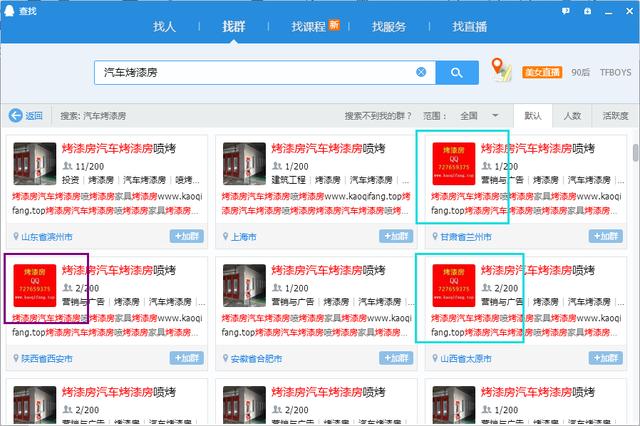Click the member count icon beside 11/200
The width and height of the screenshot is (640, 426).
(67, 166)
